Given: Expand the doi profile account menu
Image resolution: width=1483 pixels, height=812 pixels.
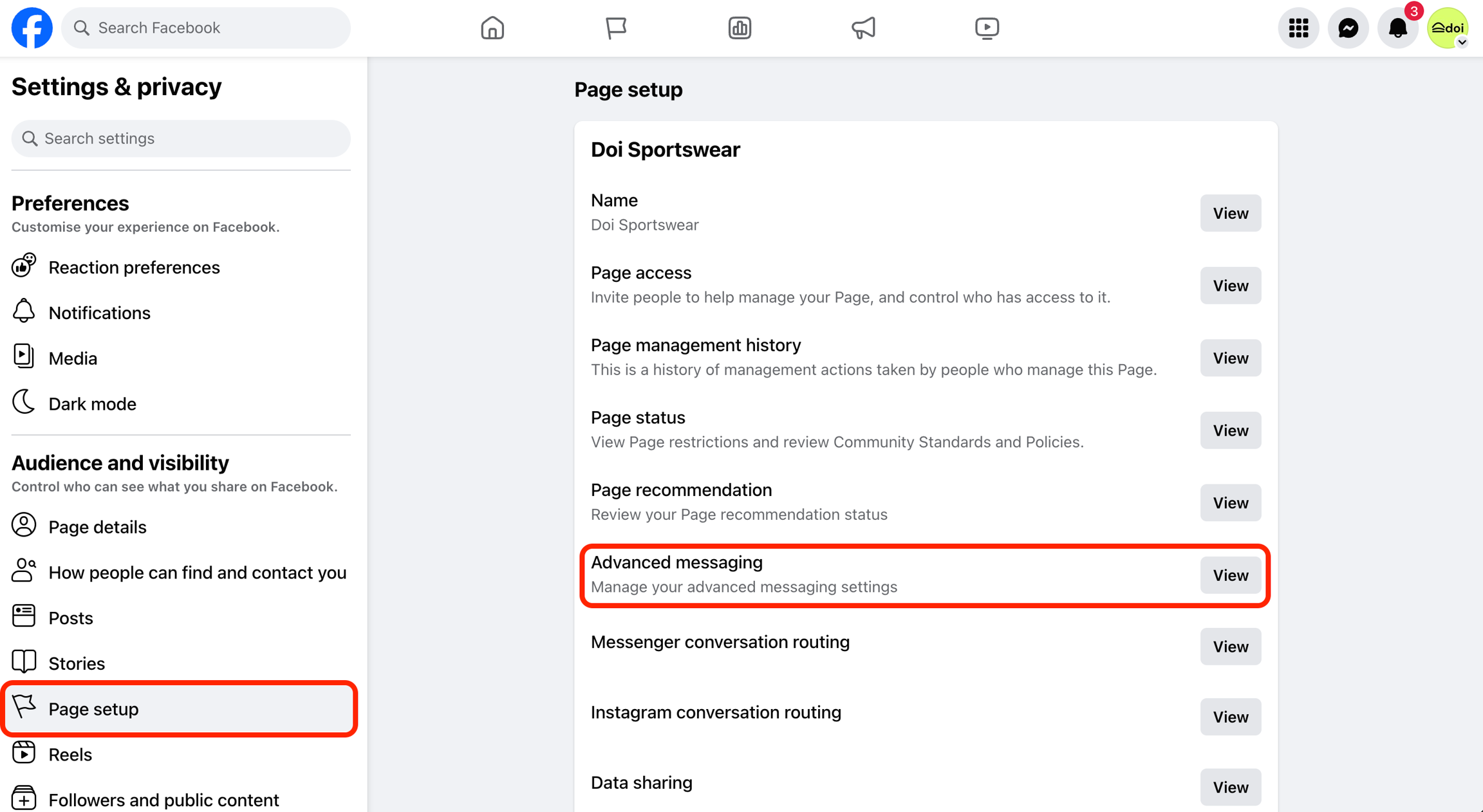Looking at the screenshot, I should (x=1448, y=28).
